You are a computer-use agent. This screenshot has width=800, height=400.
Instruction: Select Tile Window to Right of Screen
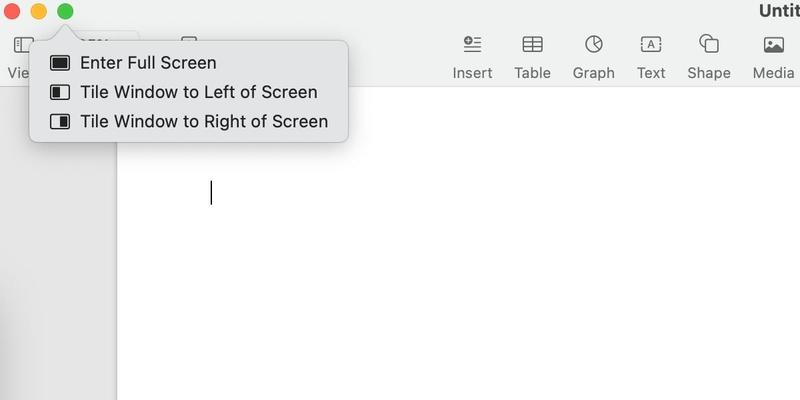pyautogui.click(x=204, y=122)
